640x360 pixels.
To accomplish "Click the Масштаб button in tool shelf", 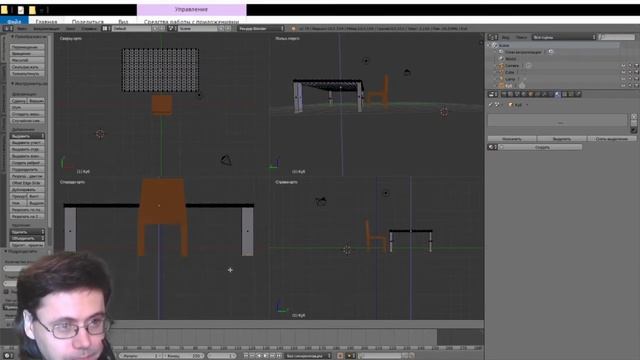I will (27, 60).
